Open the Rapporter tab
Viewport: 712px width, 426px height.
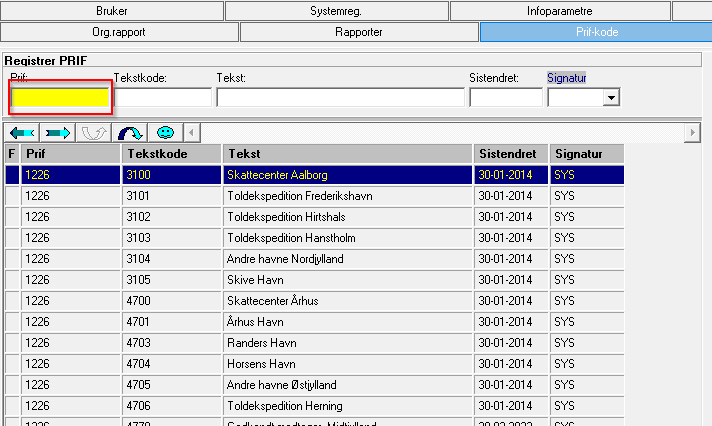[359, 32]
